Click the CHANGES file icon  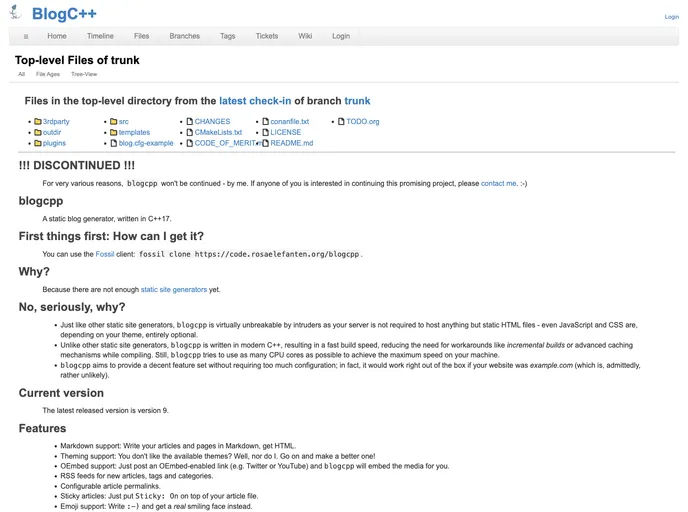(189, 122)
